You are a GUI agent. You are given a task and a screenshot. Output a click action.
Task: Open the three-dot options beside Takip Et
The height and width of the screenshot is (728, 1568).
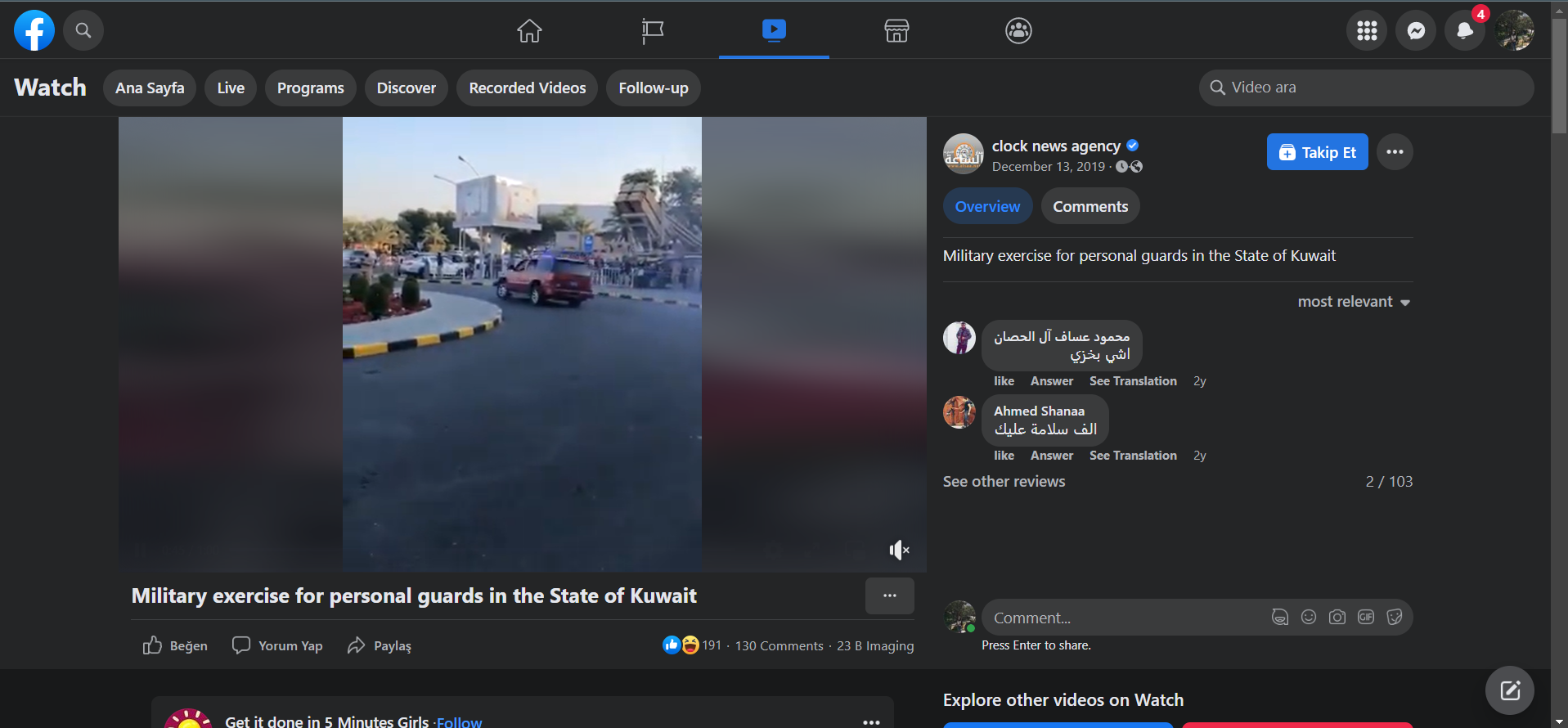coord(1395,152)
